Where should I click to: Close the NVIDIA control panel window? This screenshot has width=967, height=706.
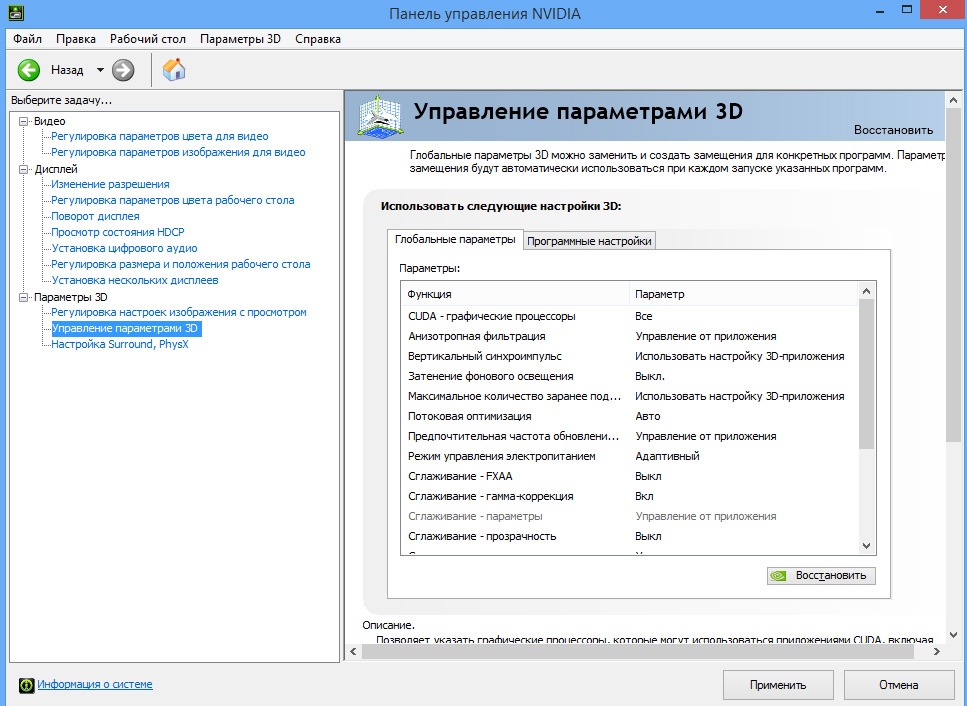(x=943, y=9)
